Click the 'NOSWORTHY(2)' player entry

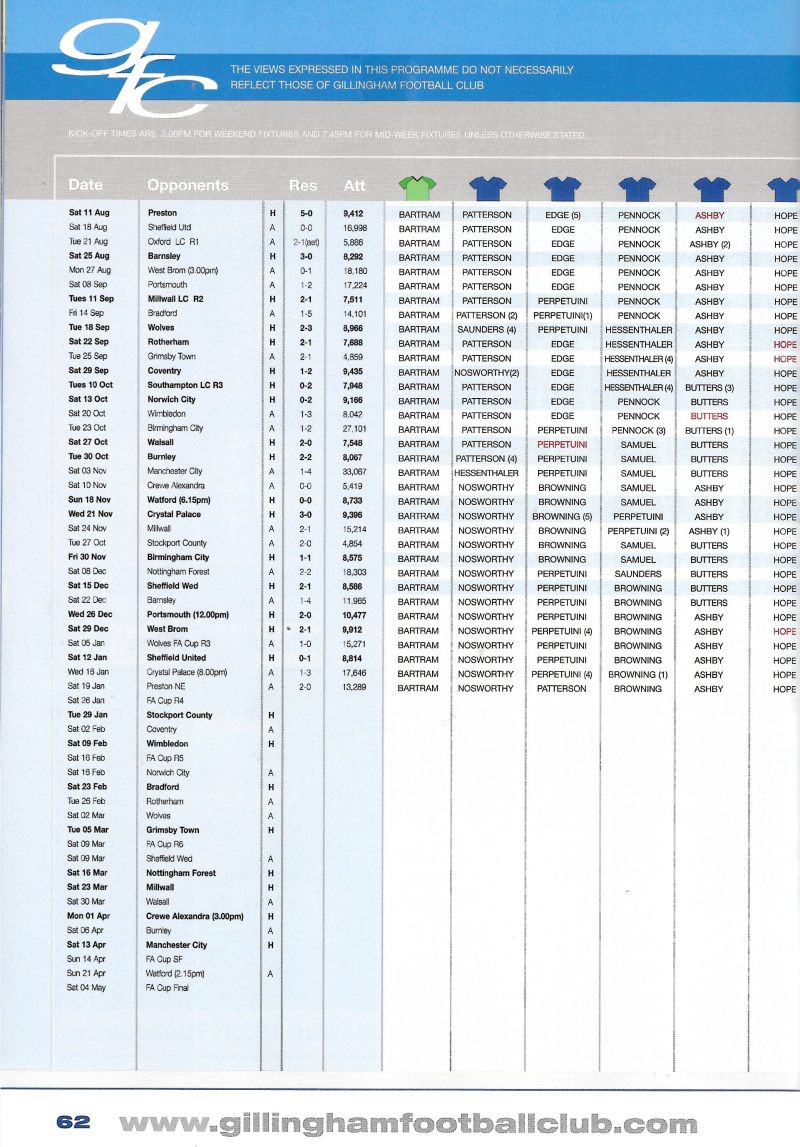[487, 373]
